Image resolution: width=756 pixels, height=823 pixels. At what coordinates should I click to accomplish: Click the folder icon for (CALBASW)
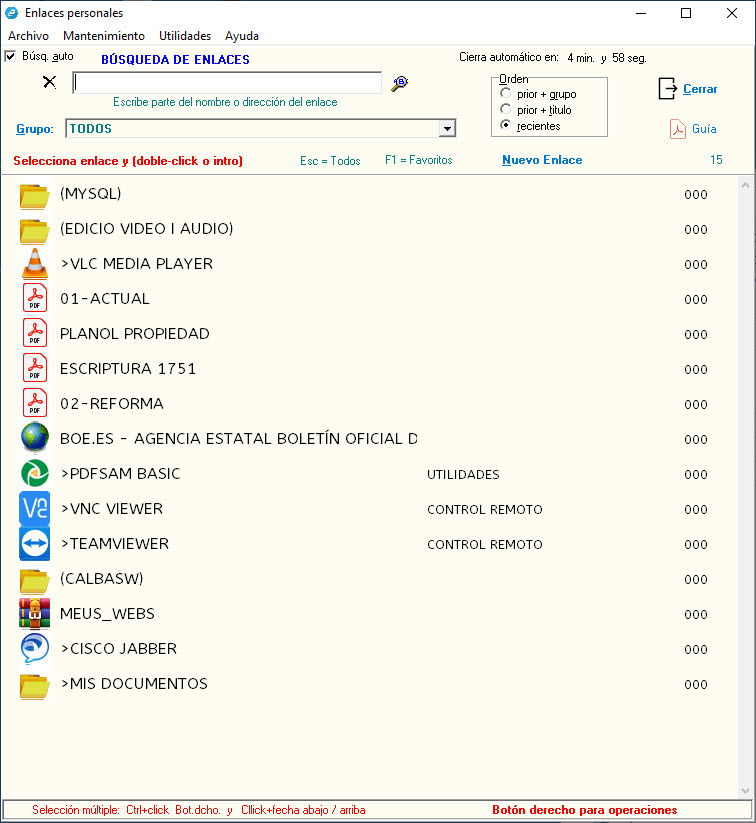pyautogui.click(x=35, y=581)
